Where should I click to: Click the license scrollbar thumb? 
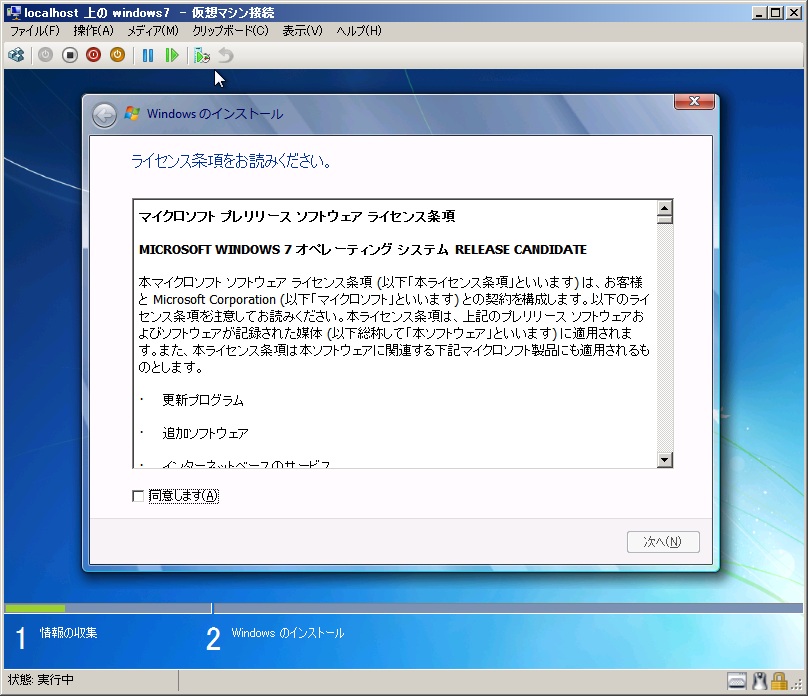pos(665,219)
